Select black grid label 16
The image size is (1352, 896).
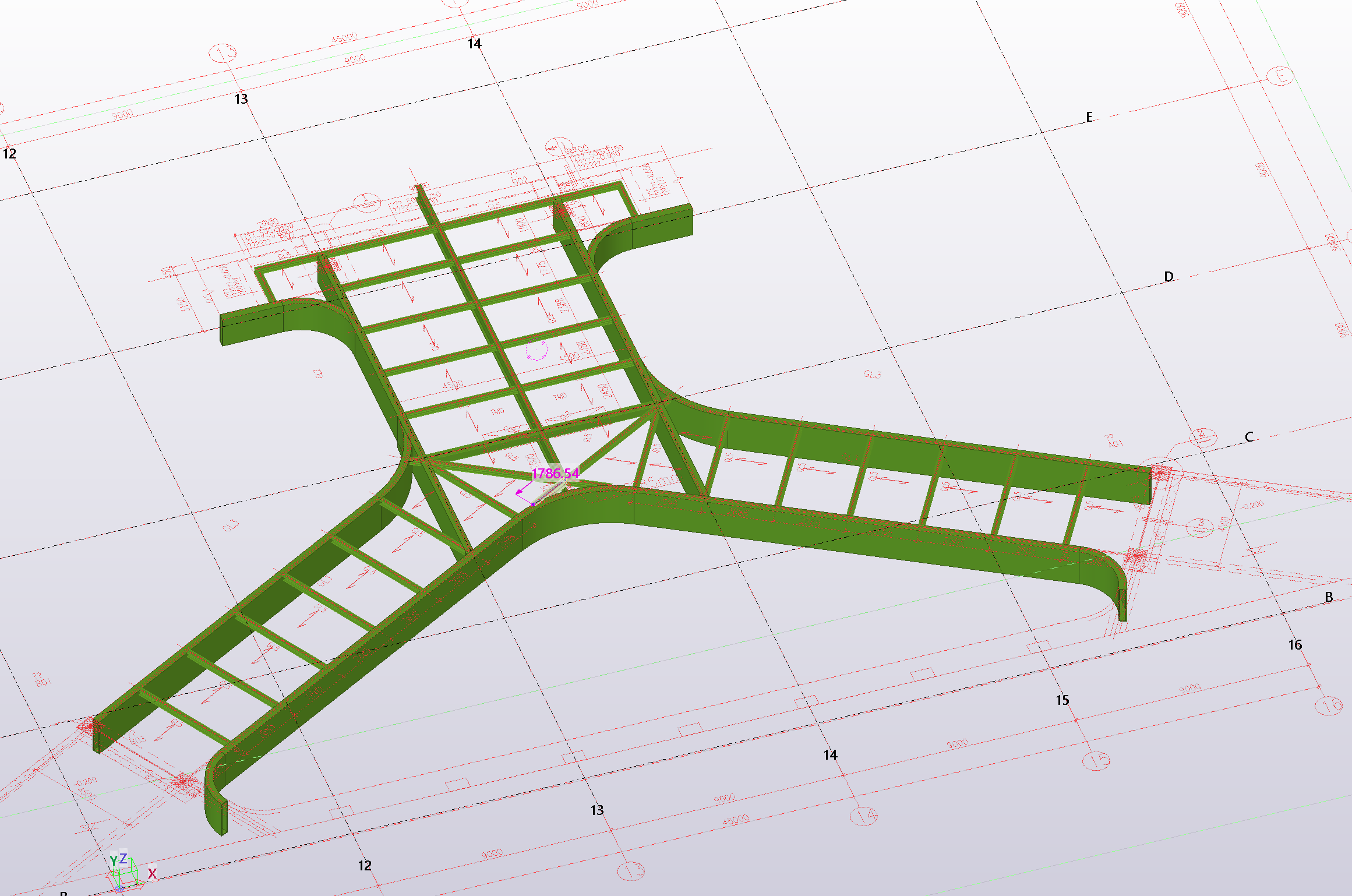(x=1295, y=645)
